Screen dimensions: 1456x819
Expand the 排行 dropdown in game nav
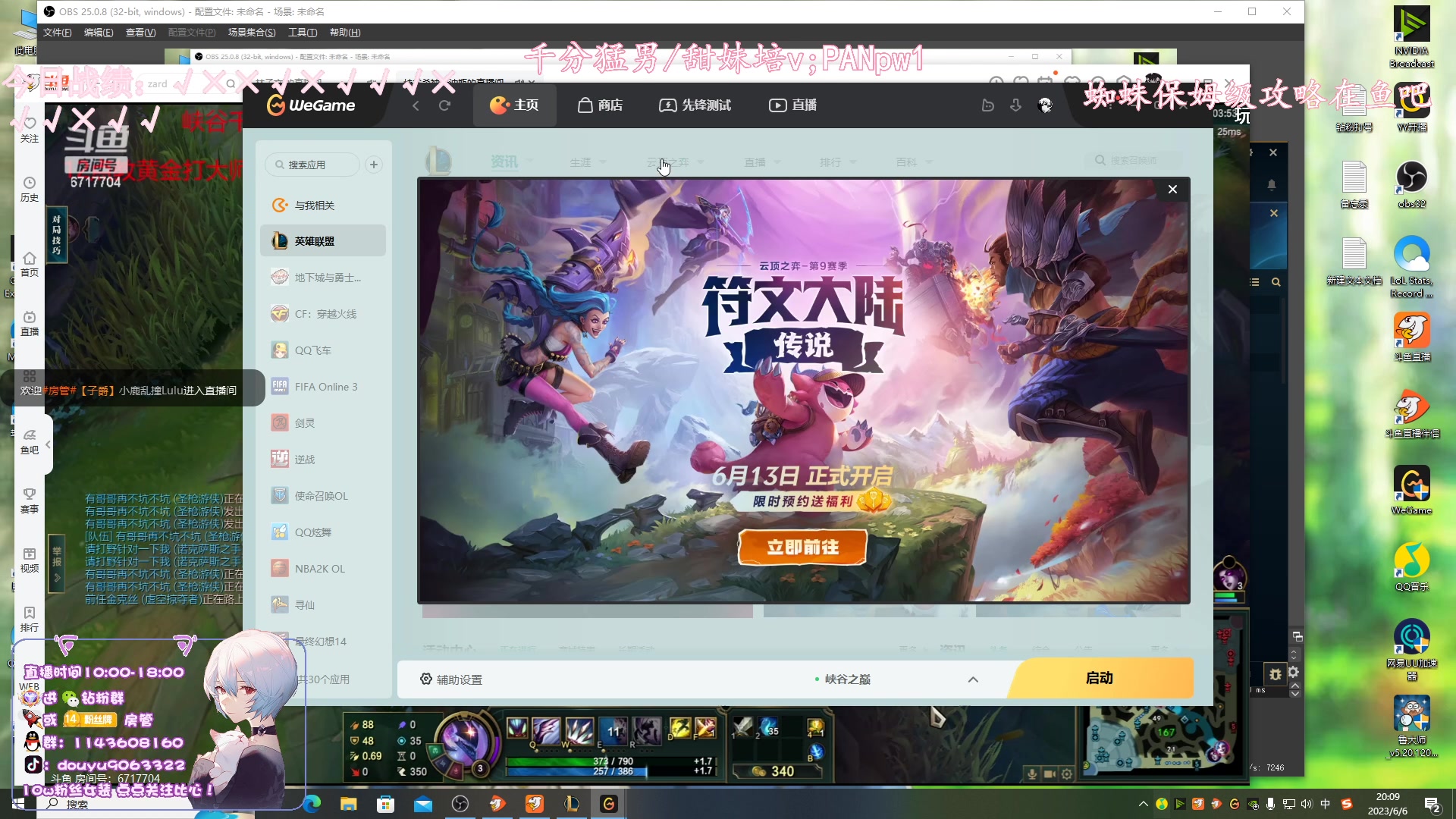853,162
